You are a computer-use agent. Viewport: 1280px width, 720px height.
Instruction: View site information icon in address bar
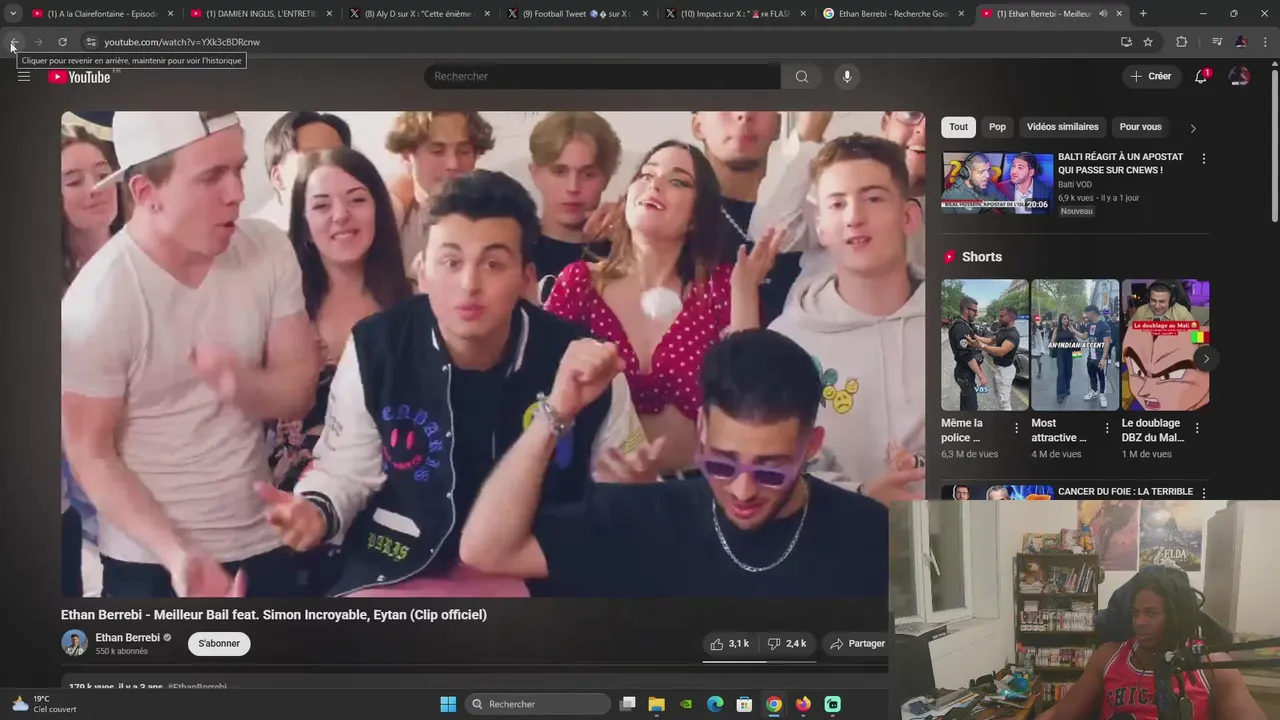pos(90,42)
